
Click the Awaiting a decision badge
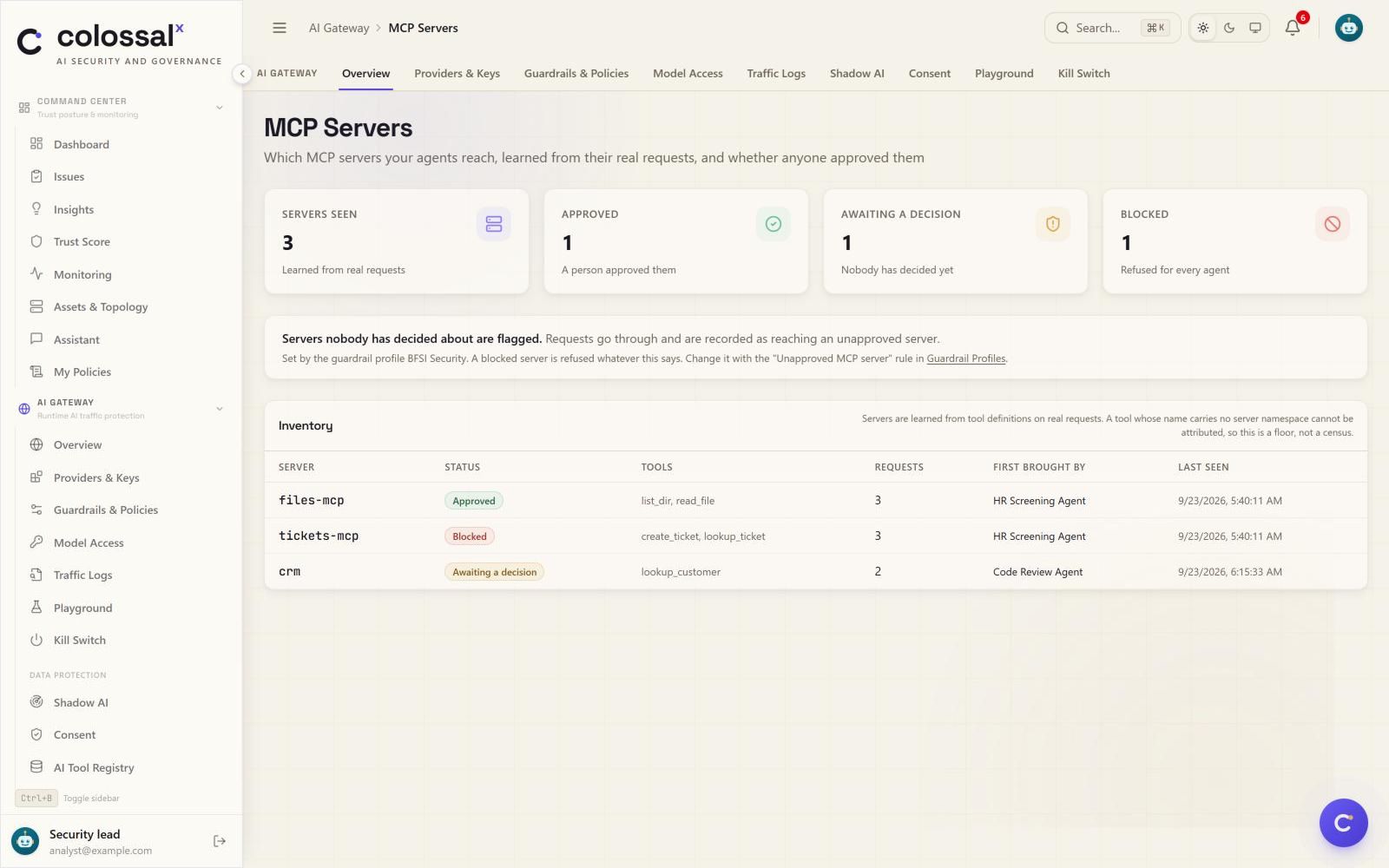(494, 572)
